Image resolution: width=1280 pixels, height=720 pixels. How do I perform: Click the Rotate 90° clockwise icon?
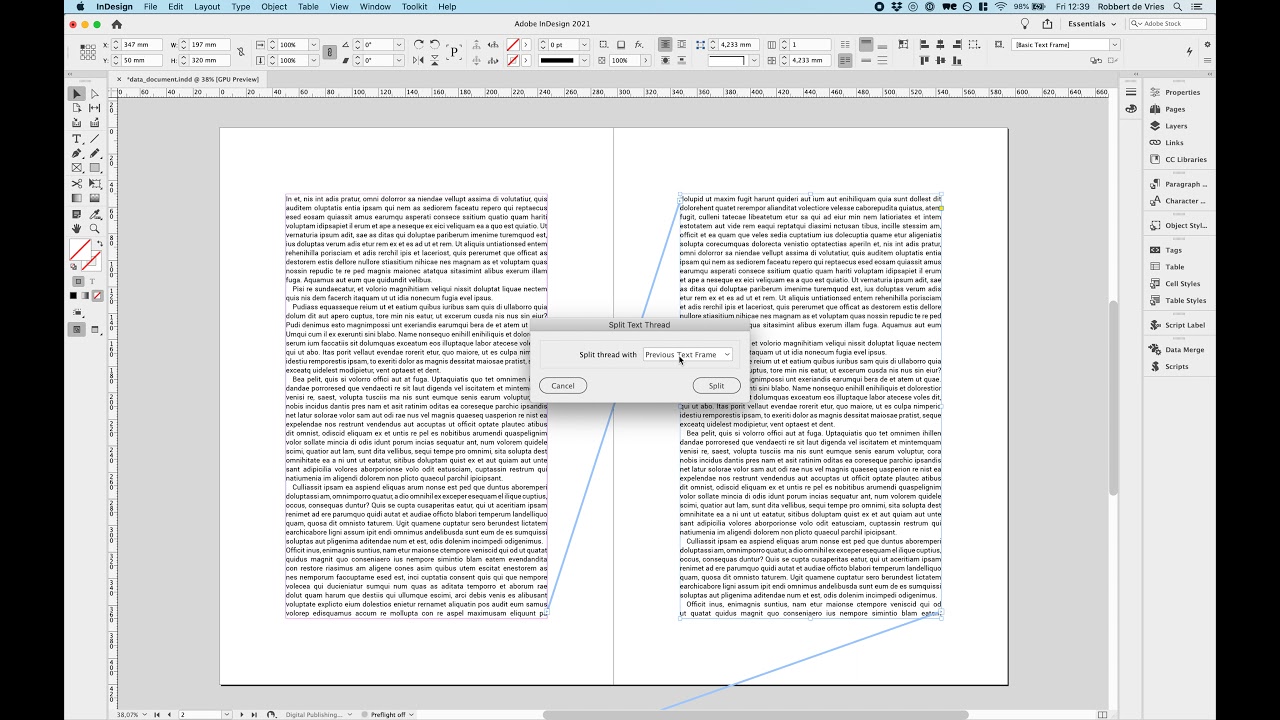419,45
